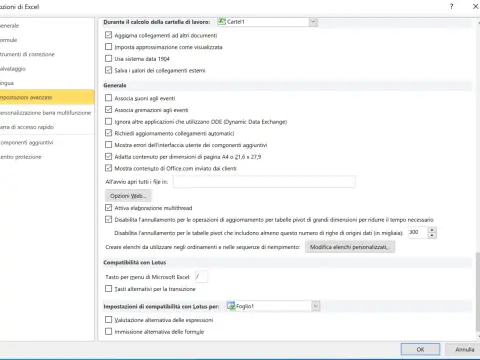Open Strumenti di correzione category
The height and width of the screenshot is (360, 480).
[47, 54]
